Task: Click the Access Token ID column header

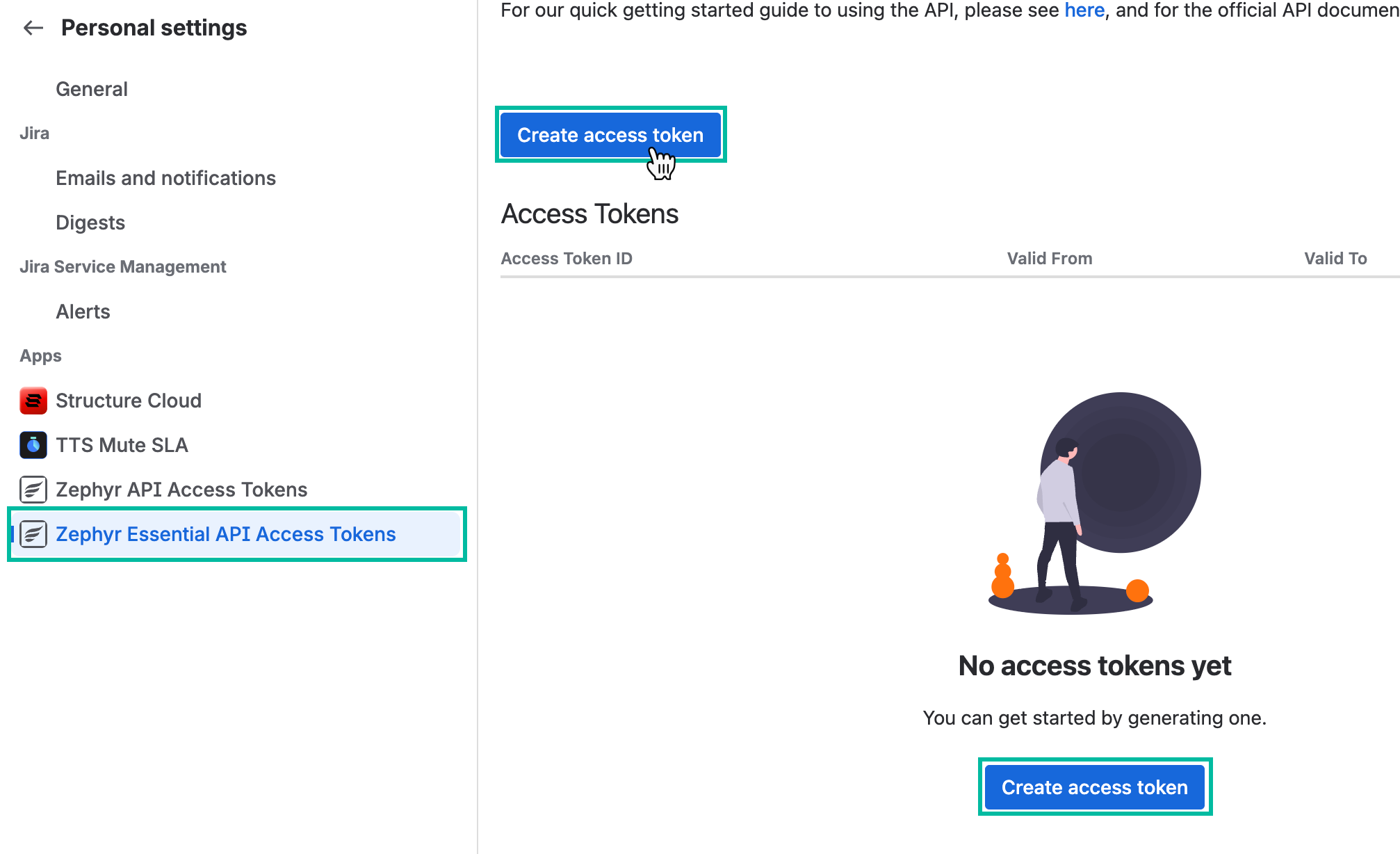Action: (567, 259)
